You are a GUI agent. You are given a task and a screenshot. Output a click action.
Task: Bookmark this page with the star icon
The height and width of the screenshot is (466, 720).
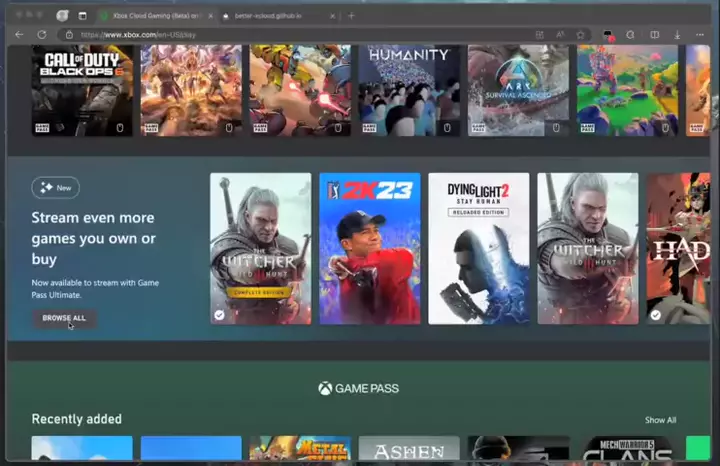580,34
